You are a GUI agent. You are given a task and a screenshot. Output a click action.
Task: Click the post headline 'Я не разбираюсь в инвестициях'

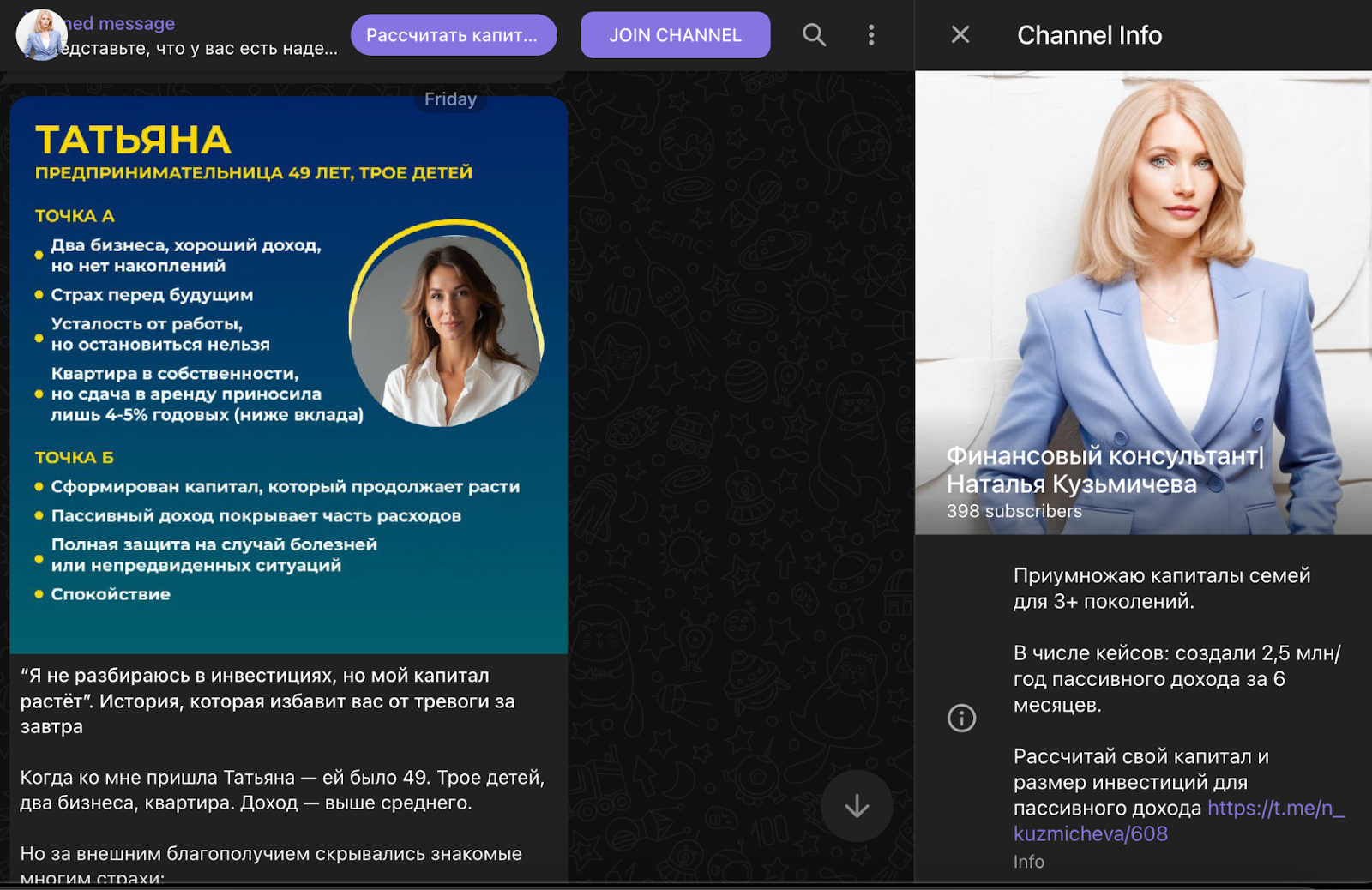[268, 701]
